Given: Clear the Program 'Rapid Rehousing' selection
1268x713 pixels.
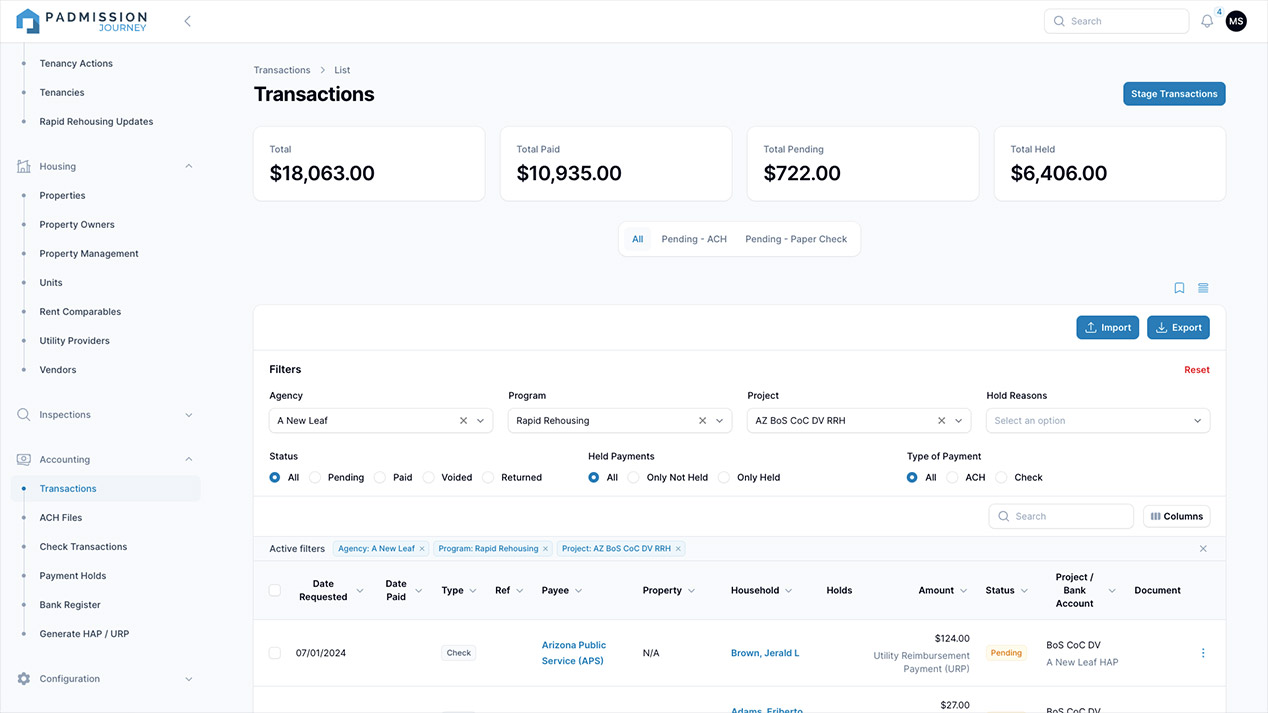Looking at the screenshot, I should click(x=702, y=421).
